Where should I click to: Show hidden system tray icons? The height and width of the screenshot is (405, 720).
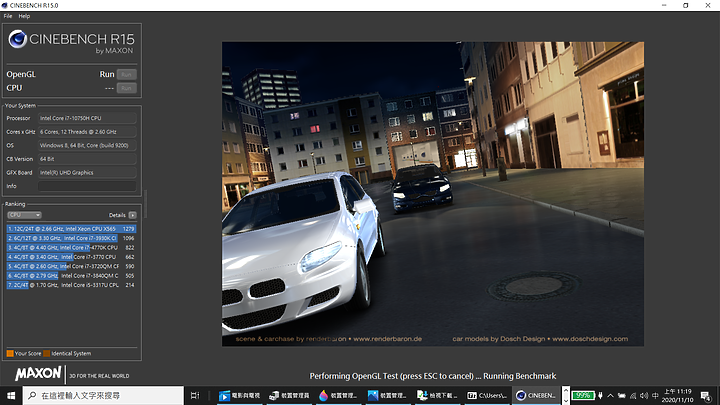tap(610, 395)
